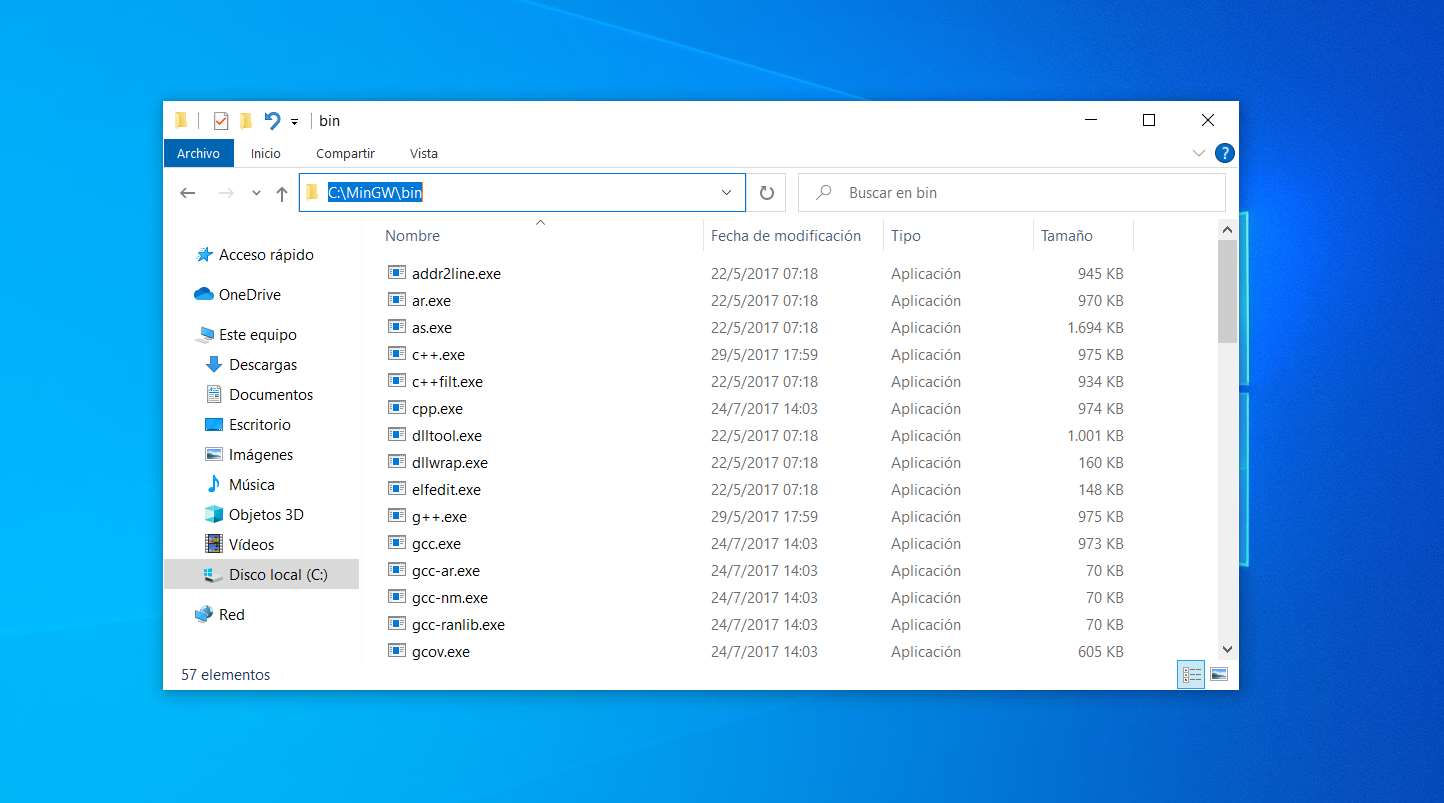Refresh the current folder view
Screen dimensions: 1444x803
[767, 193]
